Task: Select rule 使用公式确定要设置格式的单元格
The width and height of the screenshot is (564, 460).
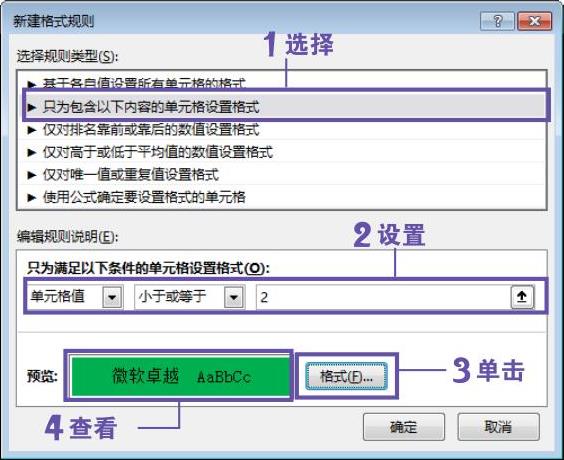Action: click(x=282, y=197)
